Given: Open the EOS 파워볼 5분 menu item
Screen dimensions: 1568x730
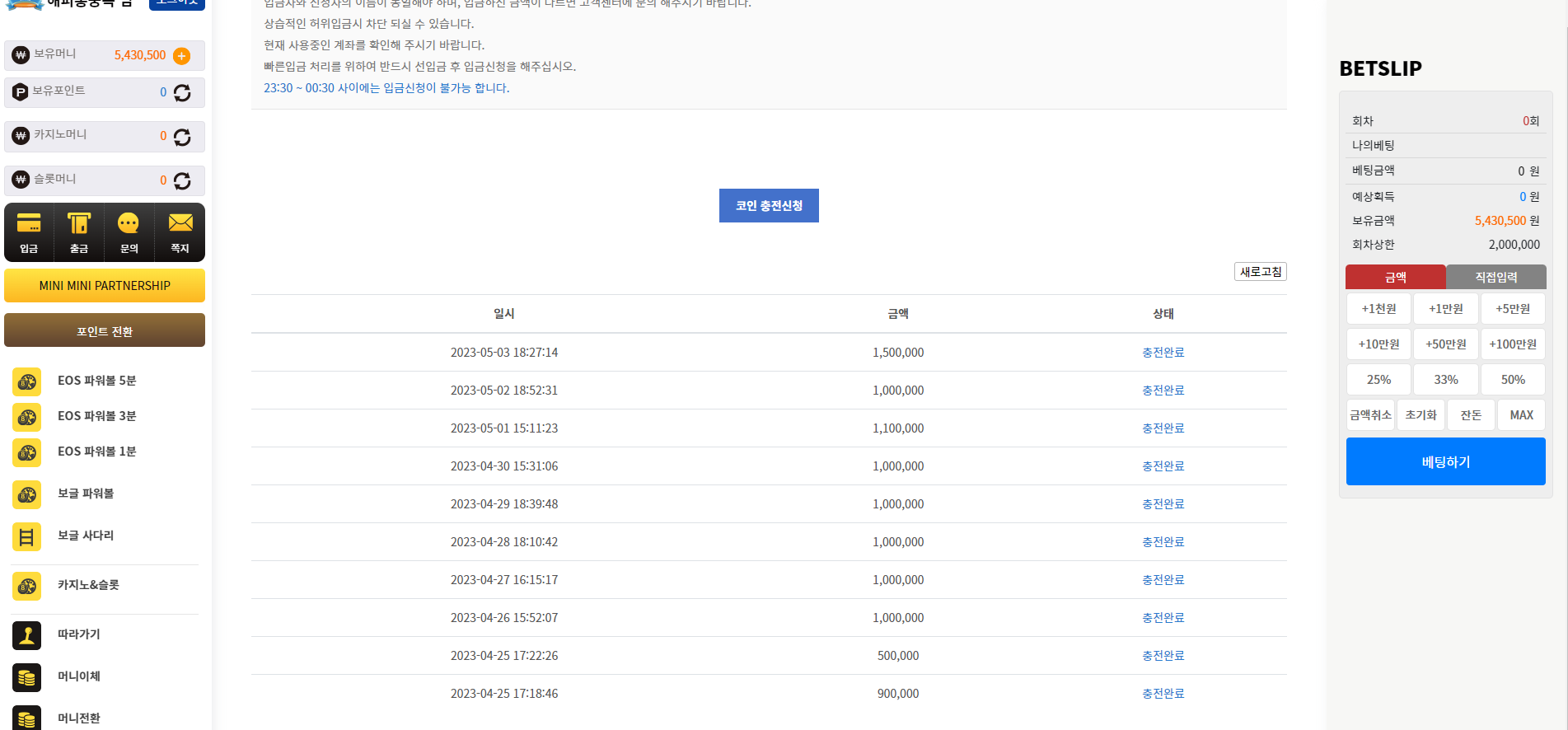Looking at the screenshot, I should (x=97, y=381).
